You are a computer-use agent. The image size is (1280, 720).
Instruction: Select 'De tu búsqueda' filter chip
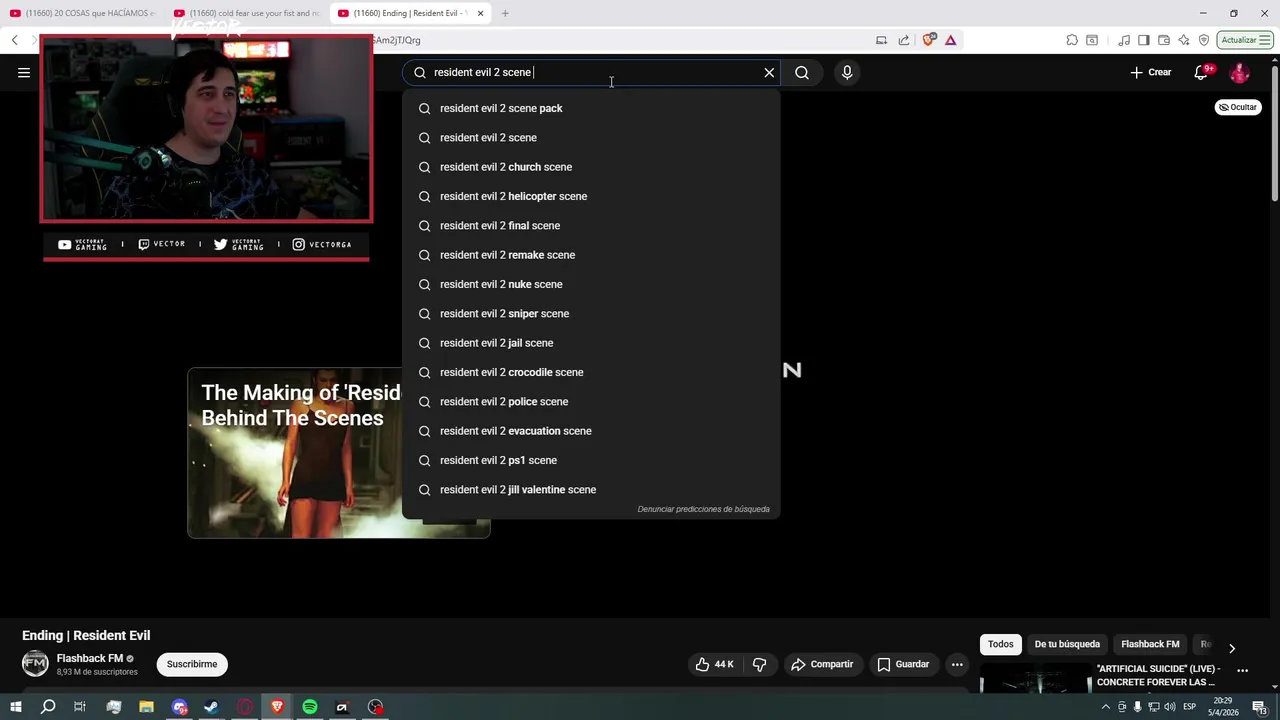point(1067,644)
